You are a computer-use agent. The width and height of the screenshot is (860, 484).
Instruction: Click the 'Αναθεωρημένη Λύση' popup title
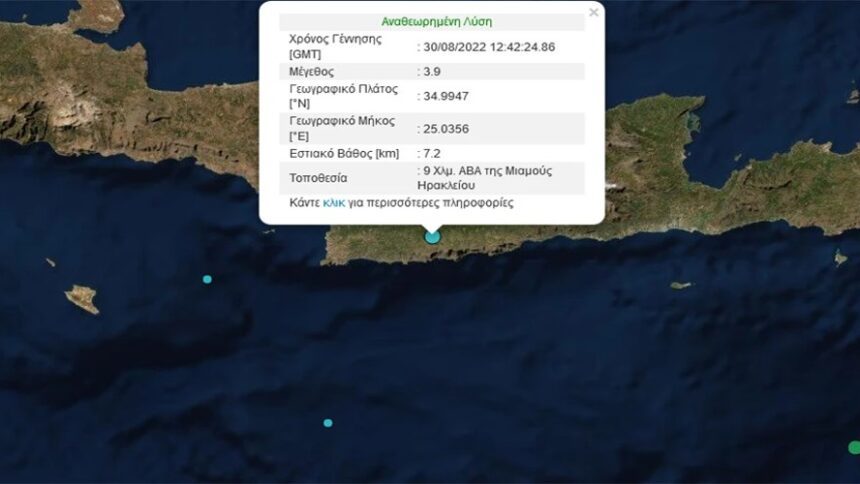436,21
